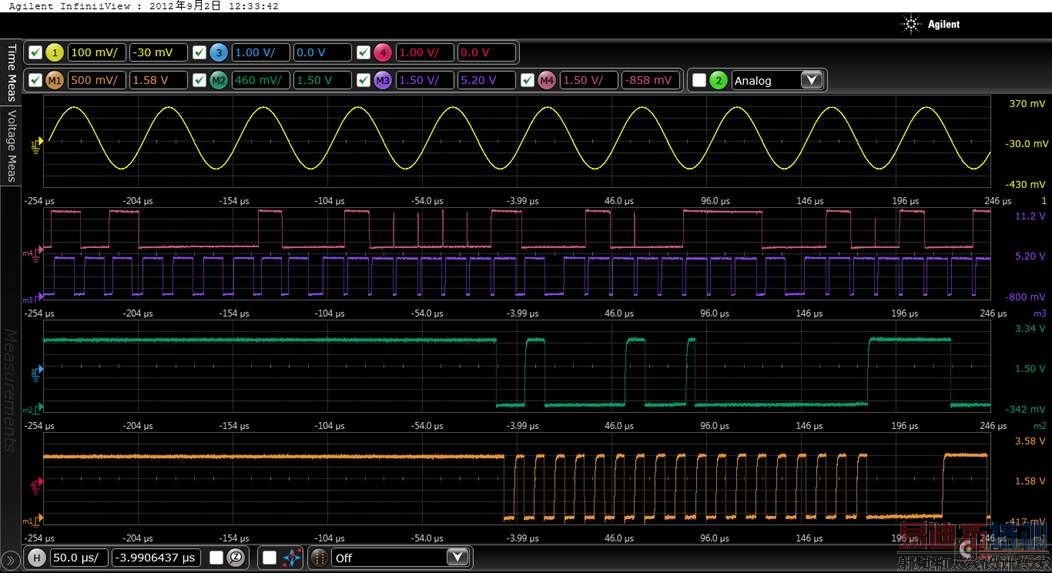Select the red channel 4 ground marker
Viewport: 1052px width, 573px height.
coord(37,484)
